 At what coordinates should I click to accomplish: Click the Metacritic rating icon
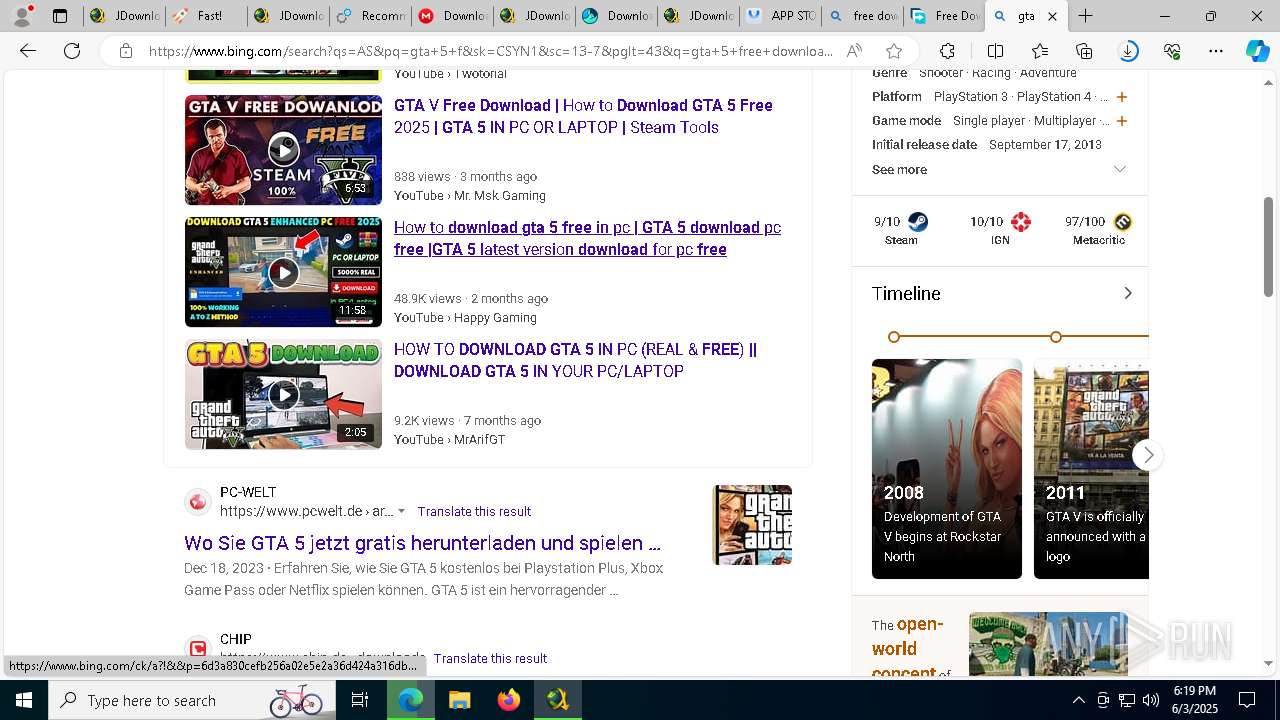tap(1123, 222)
